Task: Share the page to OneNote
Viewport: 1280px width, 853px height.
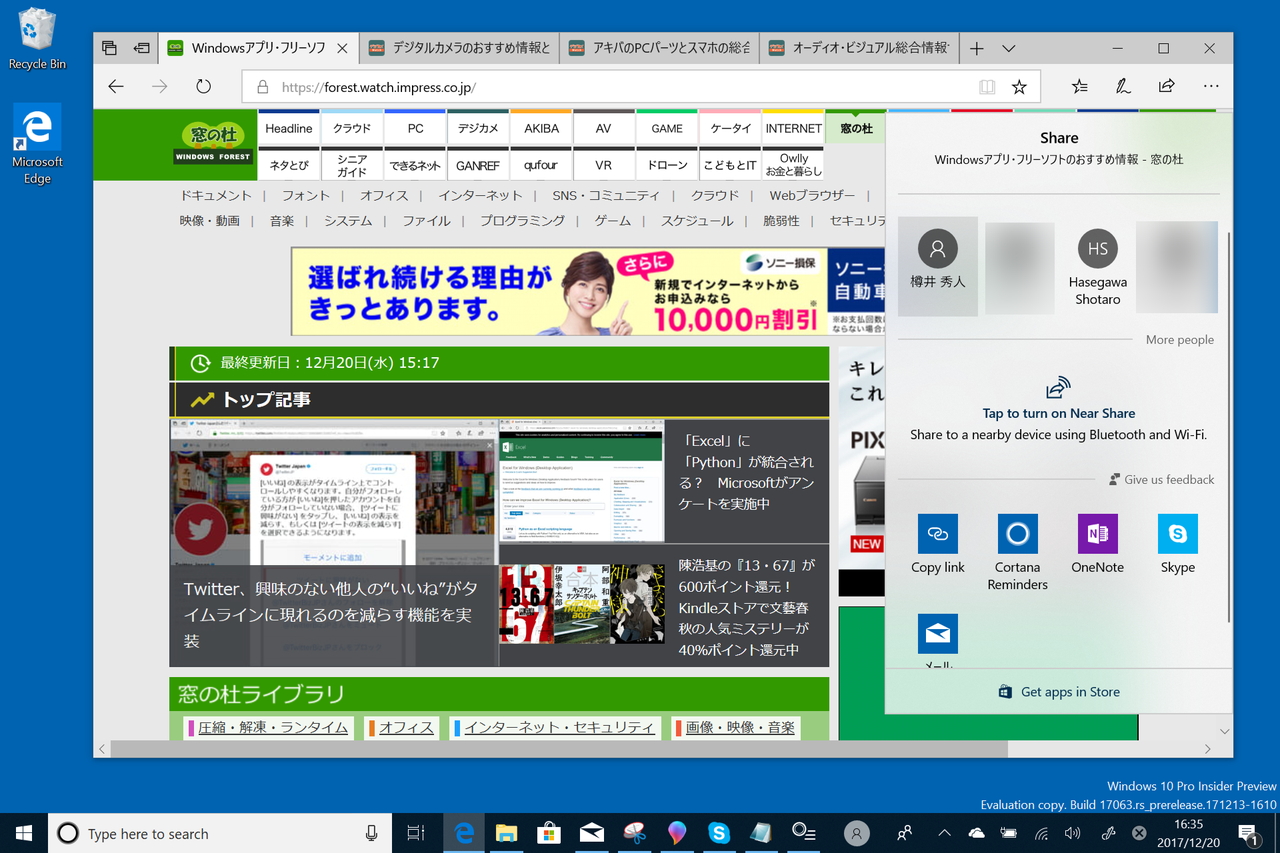Action: click(1097, 535)
